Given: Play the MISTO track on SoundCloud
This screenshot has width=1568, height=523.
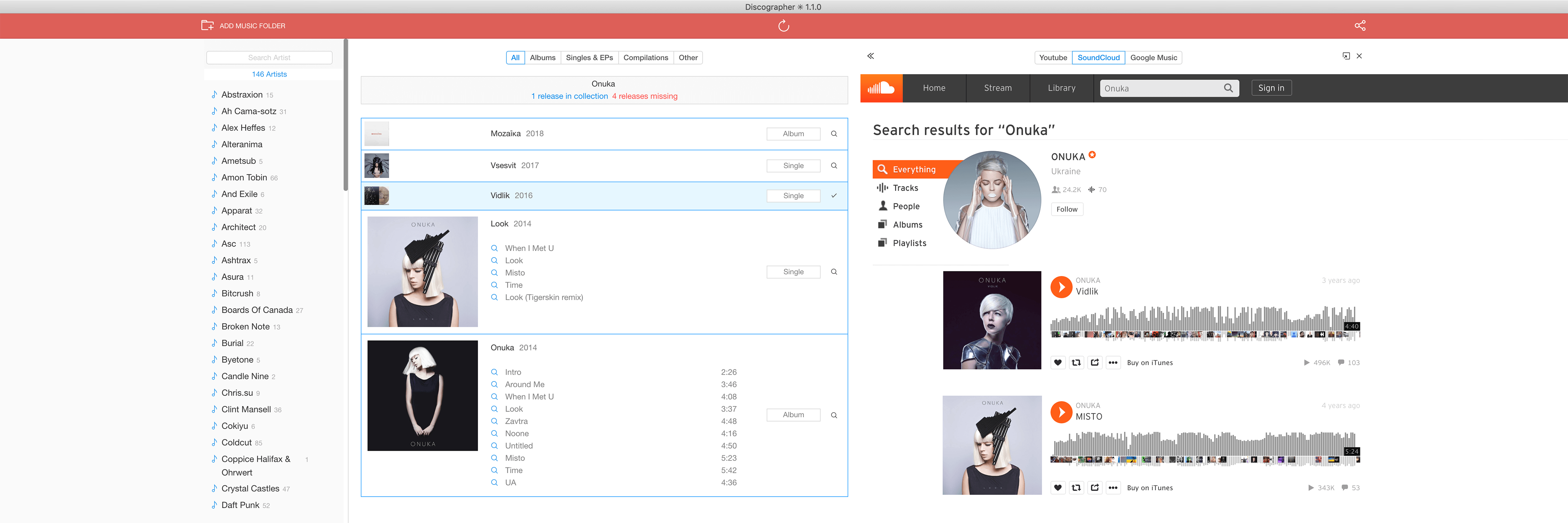Looking at the screenshot, I should tap(1061, 412).
